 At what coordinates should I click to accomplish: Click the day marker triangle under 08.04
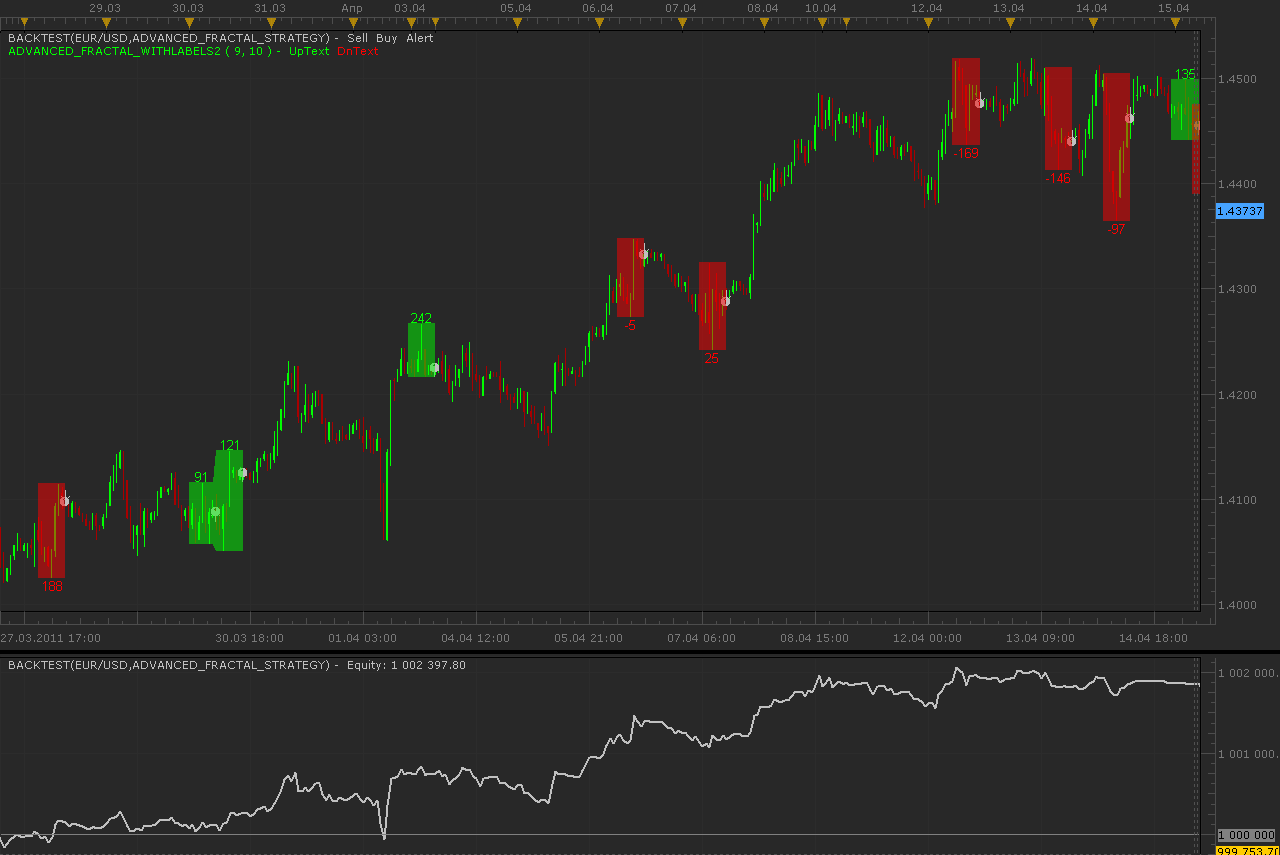coord(763,22)
